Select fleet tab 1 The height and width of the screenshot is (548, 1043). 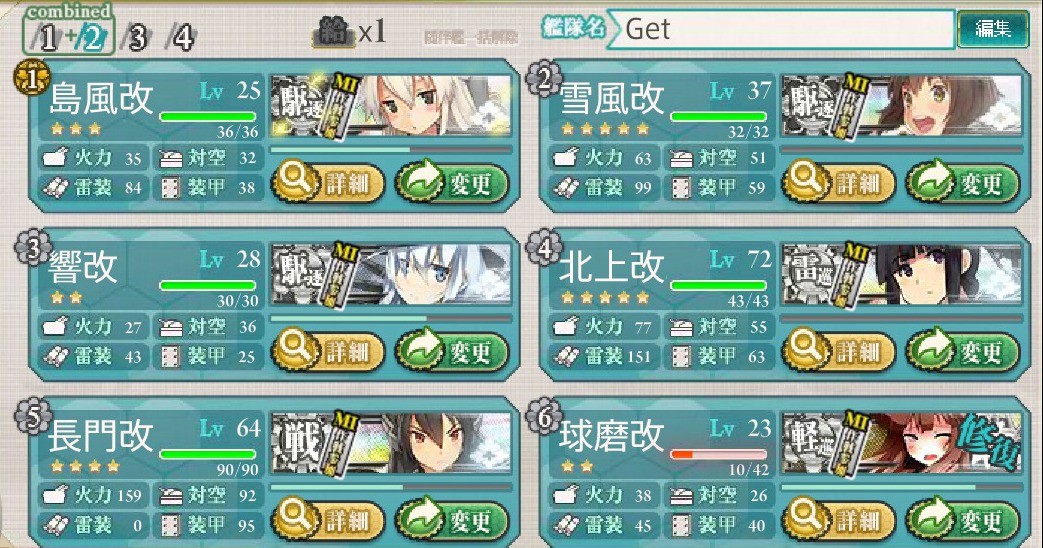point(47,39)
